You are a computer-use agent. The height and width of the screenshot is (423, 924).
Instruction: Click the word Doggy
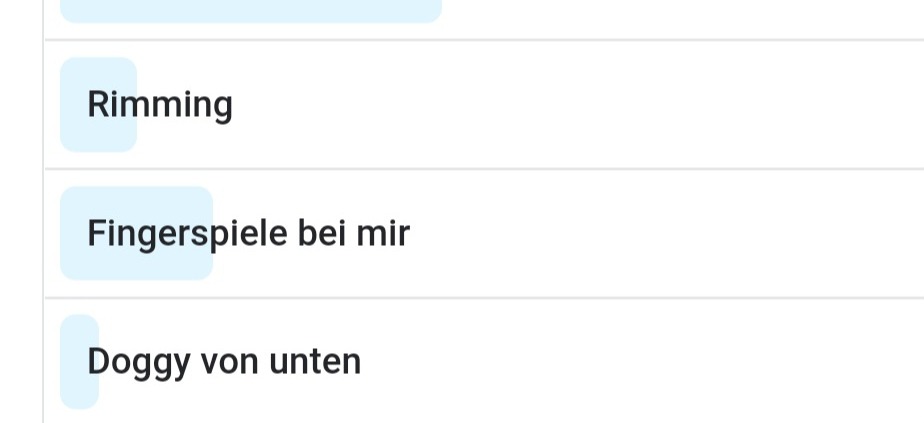click(x=139, y=363)
